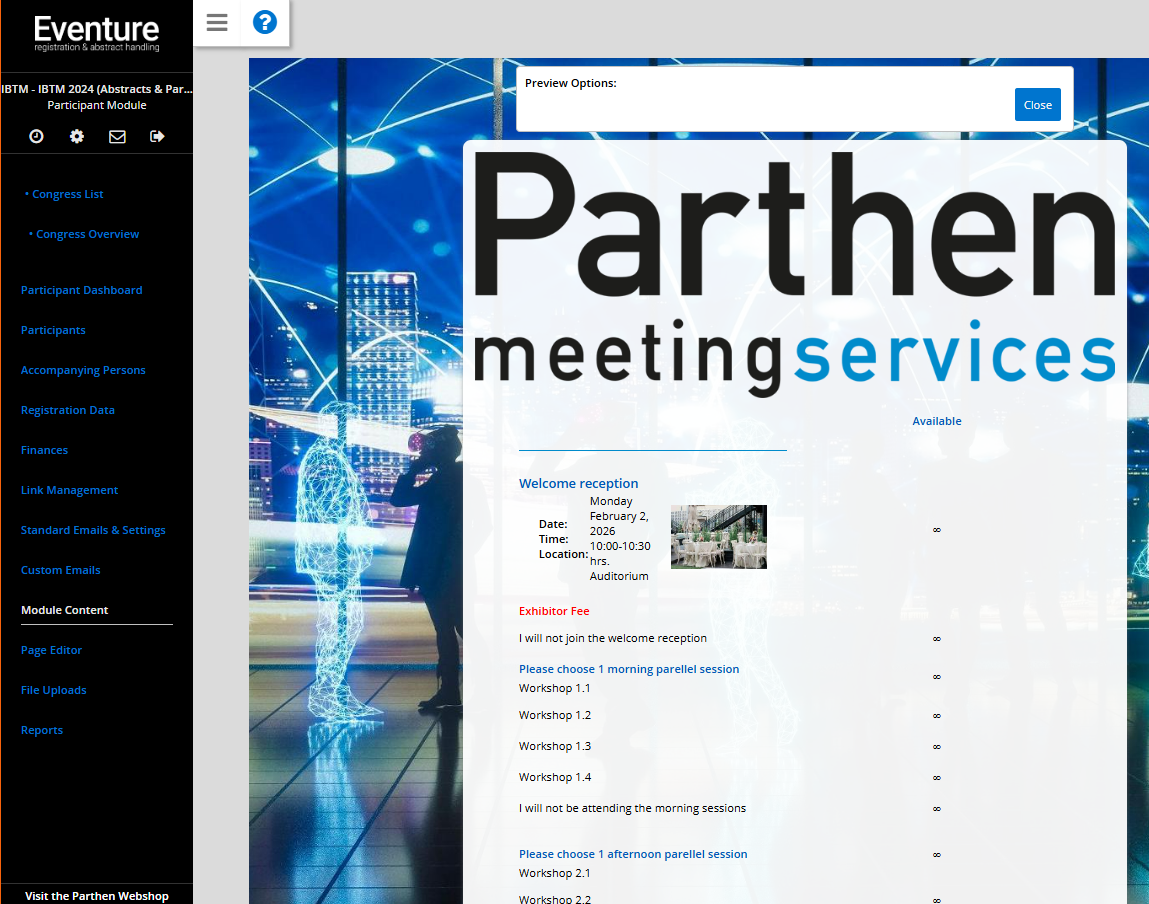This screenshot has width=1149, height=904.
Task: Open the Page Editor
Action: (x=51, y=651)
